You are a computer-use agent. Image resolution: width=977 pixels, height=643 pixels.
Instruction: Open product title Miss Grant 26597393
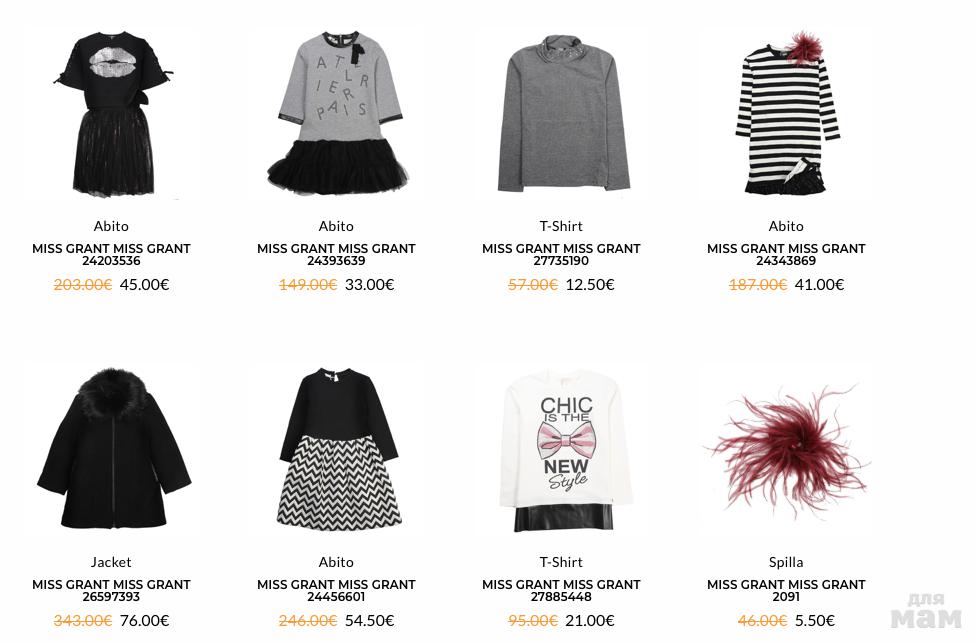tap(112, 590)
